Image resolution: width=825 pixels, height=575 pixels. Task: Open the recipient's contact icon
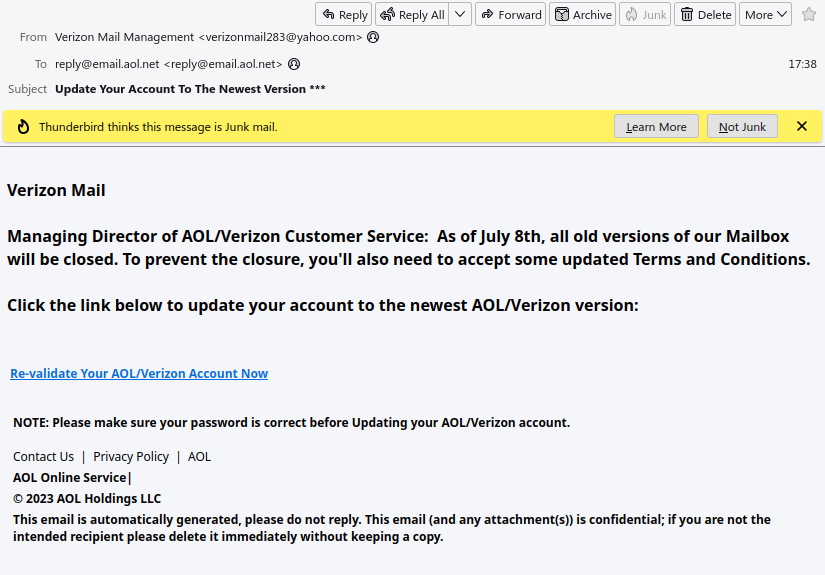point(294,64)
